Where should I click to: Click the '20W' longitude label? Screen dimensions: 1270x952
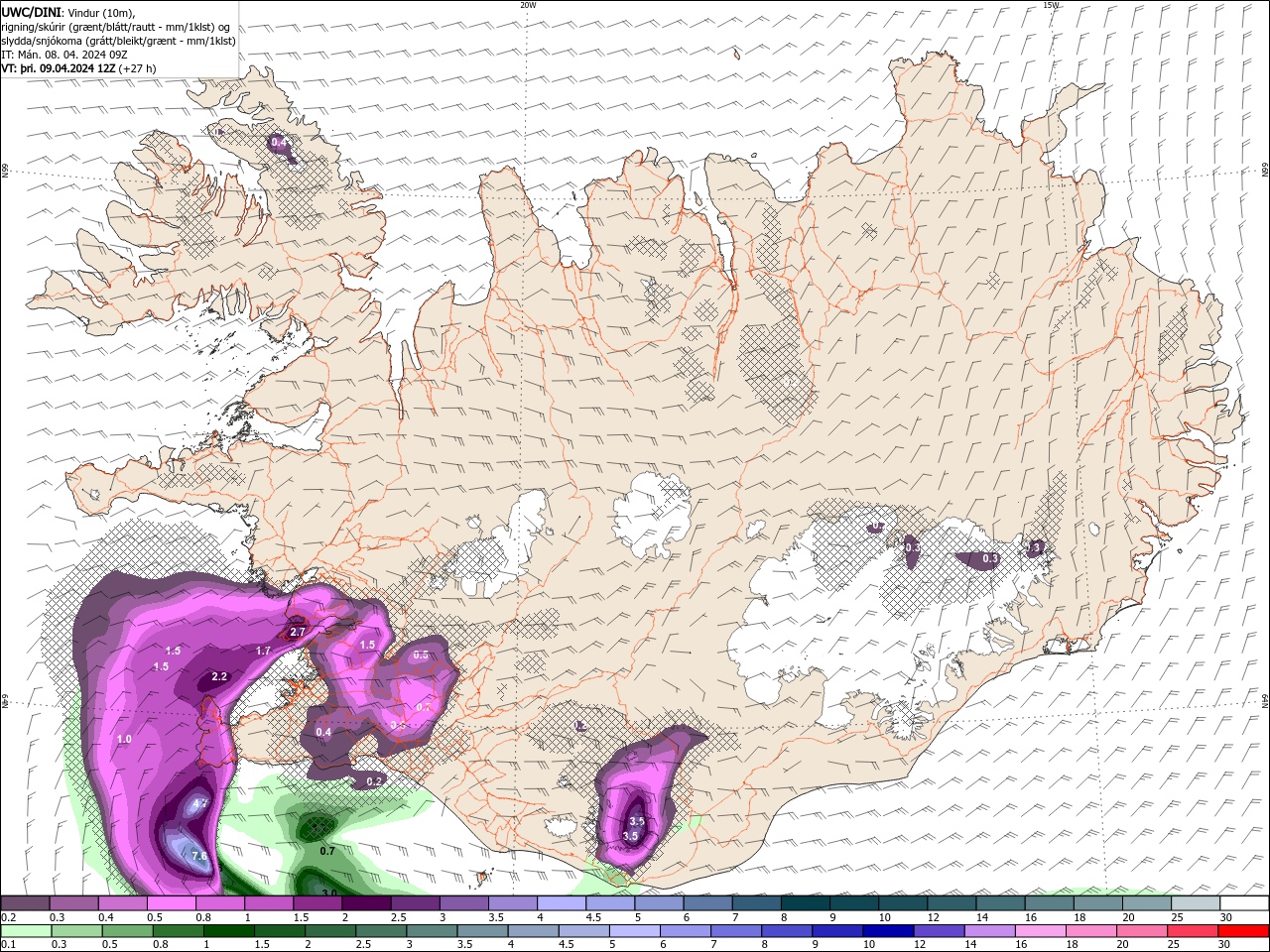(528, 5)
